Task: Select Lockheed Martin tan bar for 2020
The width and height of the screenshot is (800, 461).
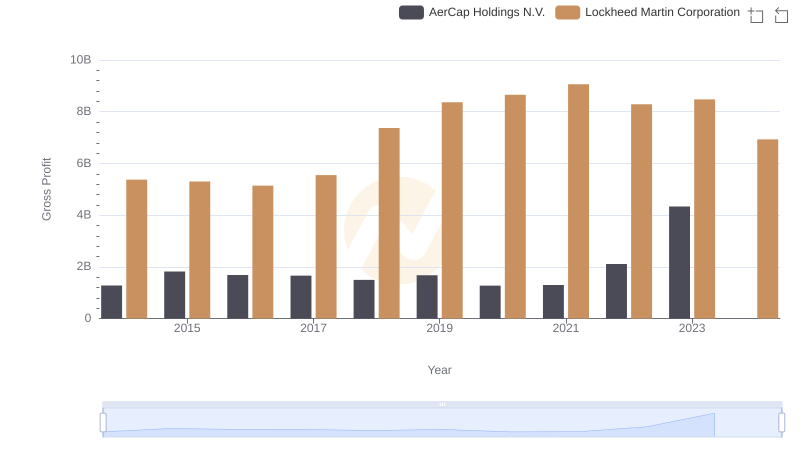Action: click(515, 207)
